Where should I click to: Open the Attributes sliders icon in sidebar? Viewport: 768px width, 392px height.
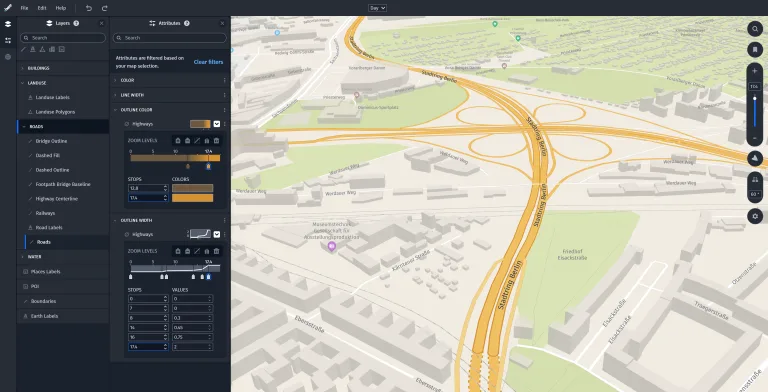tap(8, 41)
